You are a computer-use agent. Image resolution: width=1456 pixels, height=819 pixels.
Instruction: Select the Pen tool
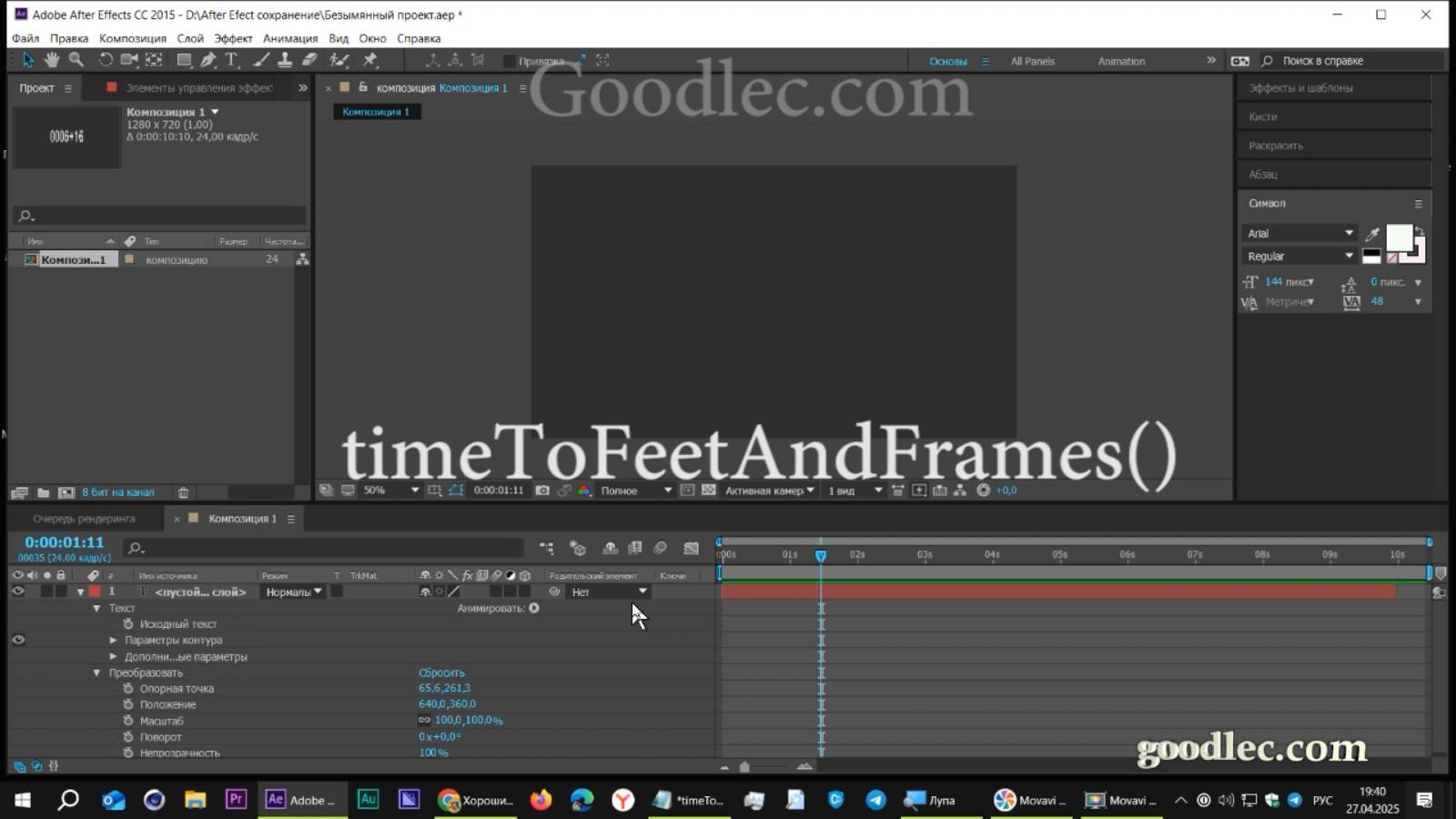pos(207,60)
